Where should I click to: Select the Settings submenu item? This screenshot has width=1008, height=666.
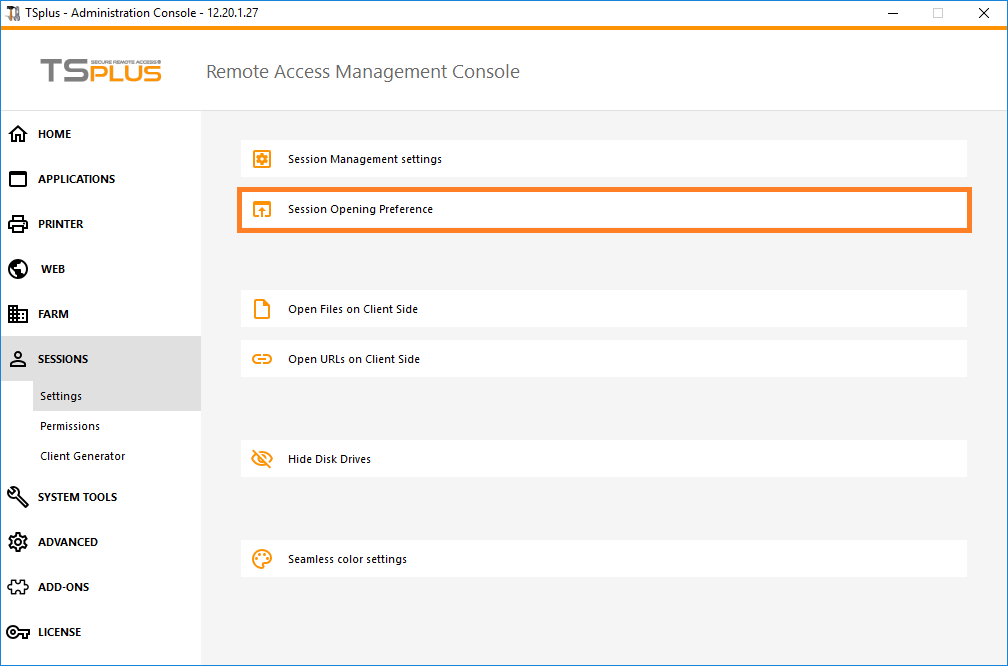61,396
